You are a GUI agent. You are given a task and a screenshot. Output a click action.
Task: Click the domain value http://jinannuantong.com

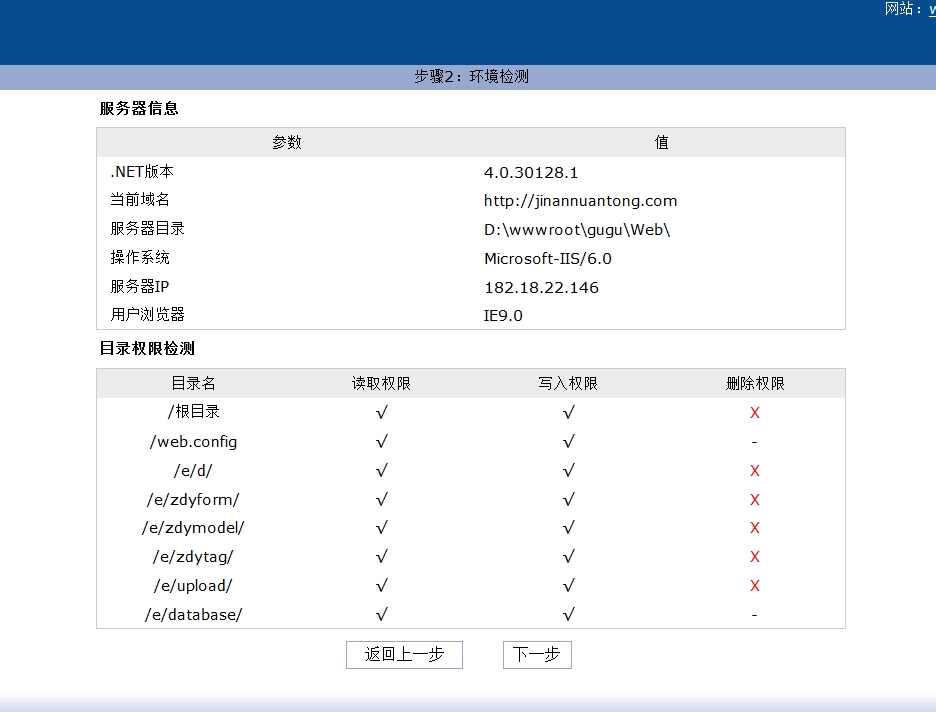coord(580,201)
